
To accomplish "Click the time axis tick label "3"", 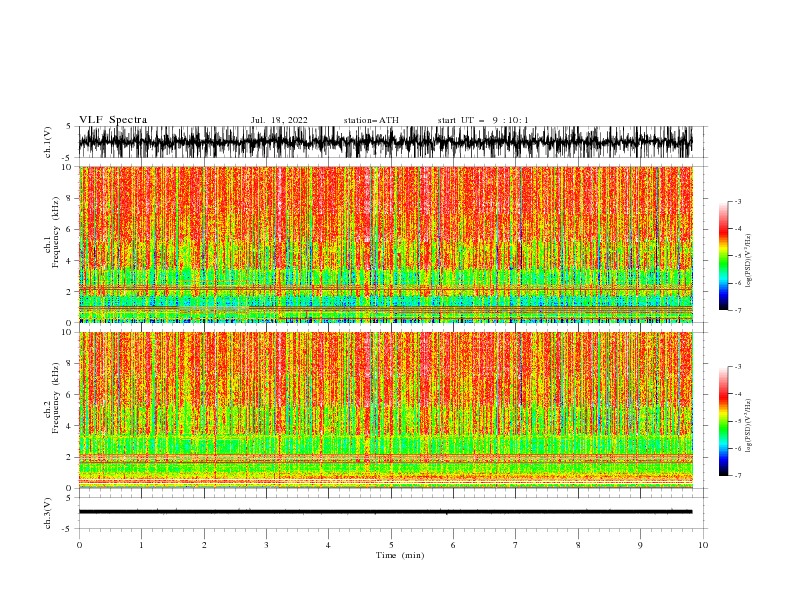I will coord(266,545).
